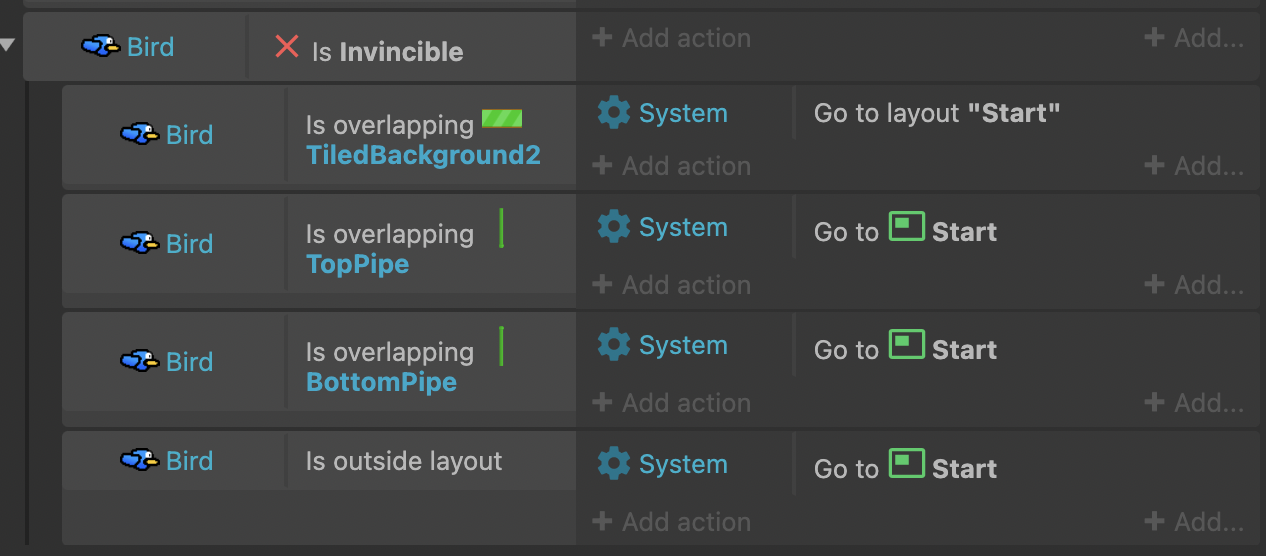Click Bird icon in BottomPipe overlap row
1266x556 pixels.
click(x=140, y=361)
